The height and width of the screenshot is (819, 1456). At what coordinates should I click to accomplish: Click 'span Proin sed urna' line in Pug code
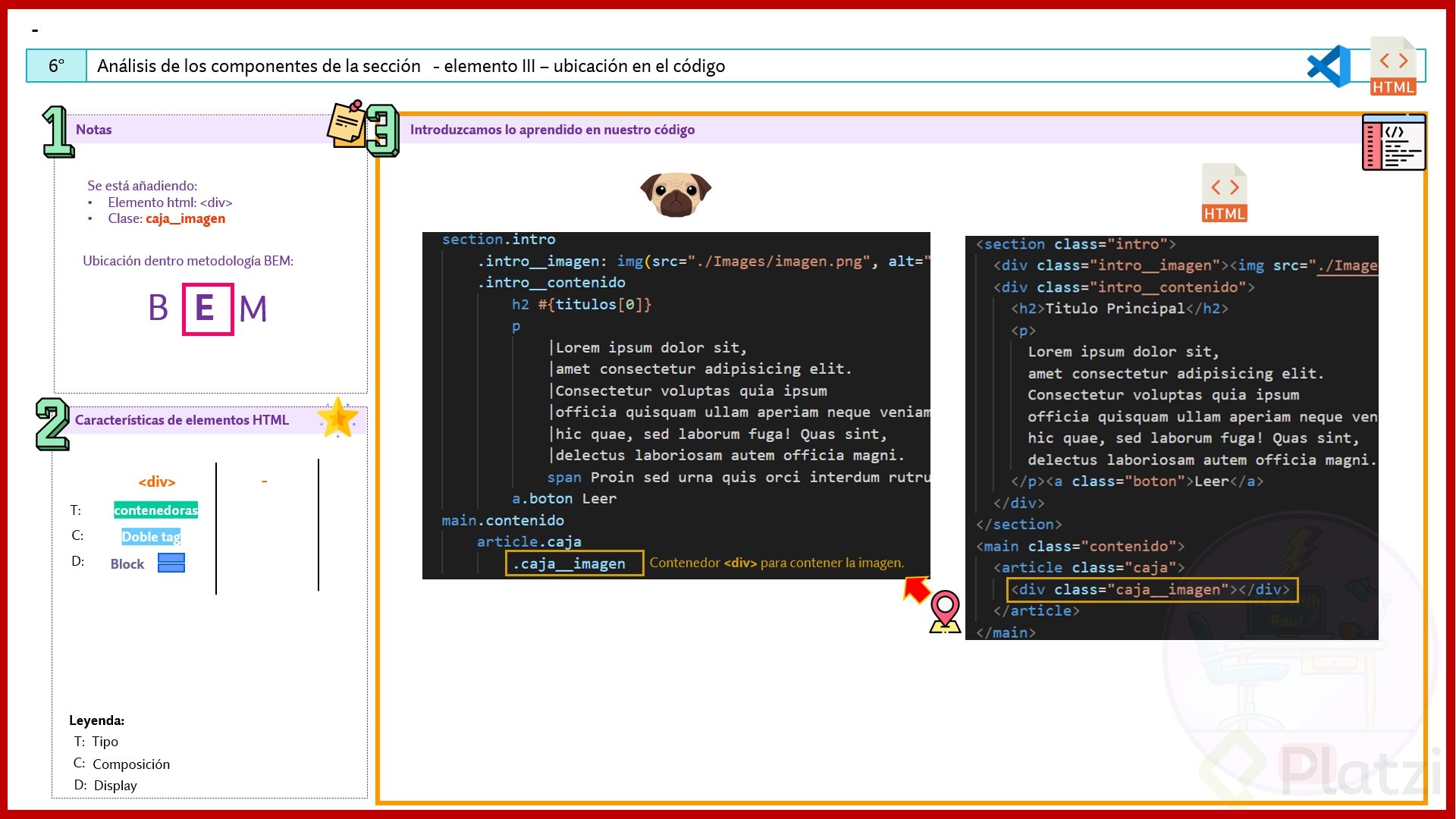(738, 478)
